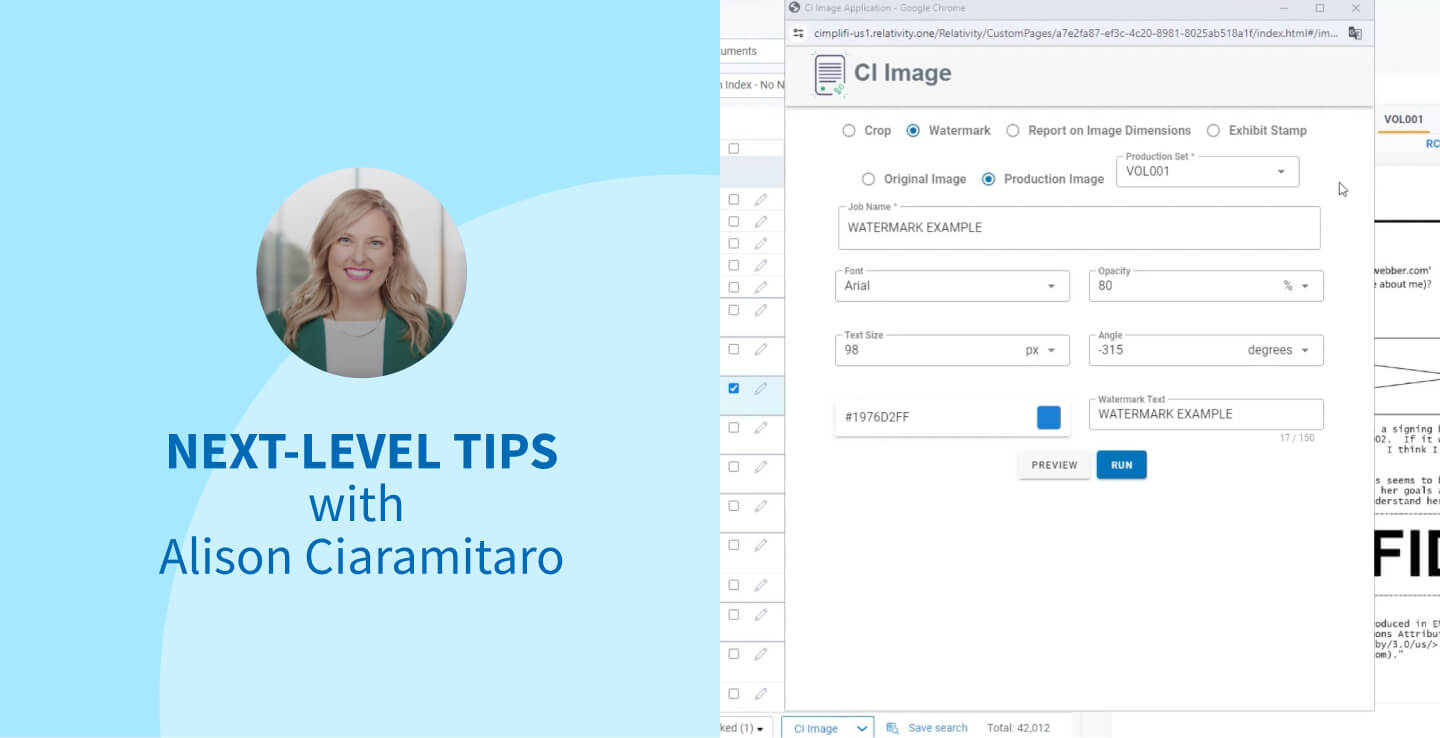Open the Angle units degrees dropdown
Viewport: 1440px width, 738px height.
point(1303,350)
